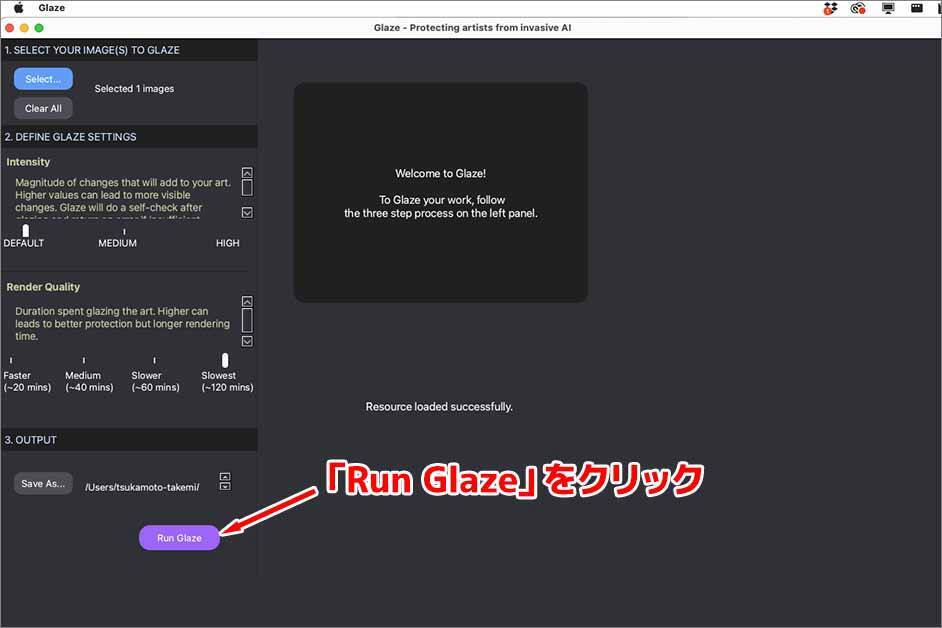Click the Clear All button
The width and height of the screenshot is (942, 628).
coord(43,108)
